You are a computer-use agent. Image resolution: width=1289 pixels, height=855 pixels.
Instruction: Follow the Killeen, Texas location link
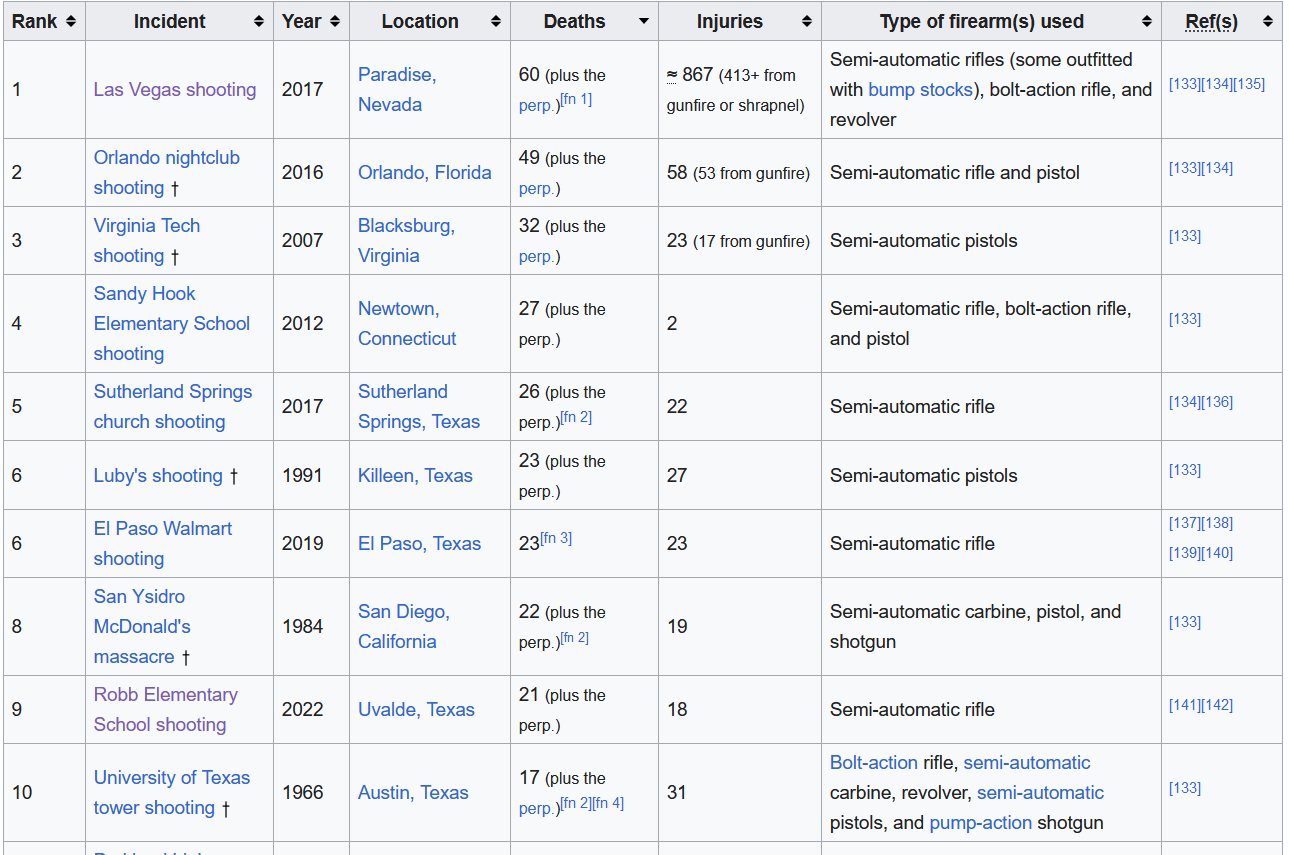click(x=415, y=475)
